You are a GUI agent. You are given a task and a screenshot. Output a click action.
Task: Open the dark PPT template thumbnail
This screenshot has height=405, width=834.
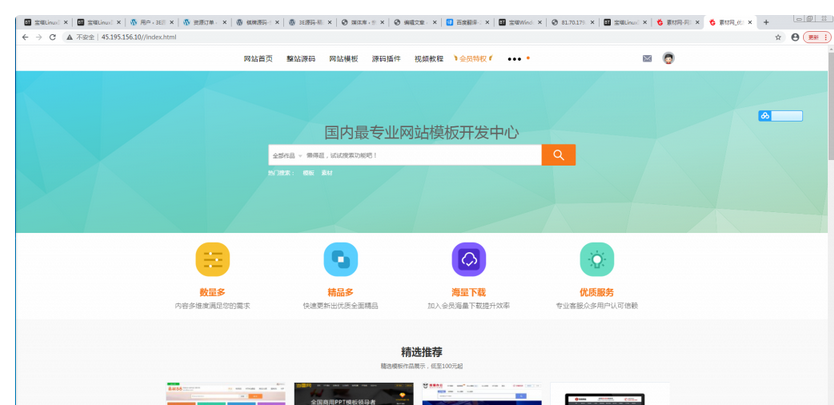354,394
